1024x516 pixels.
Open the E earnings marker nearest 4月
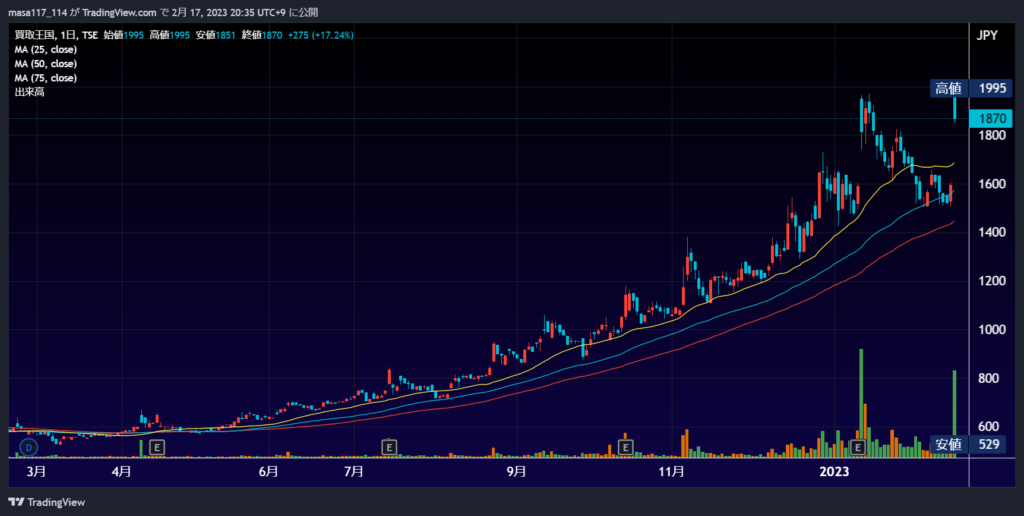[x=157, y=447]
